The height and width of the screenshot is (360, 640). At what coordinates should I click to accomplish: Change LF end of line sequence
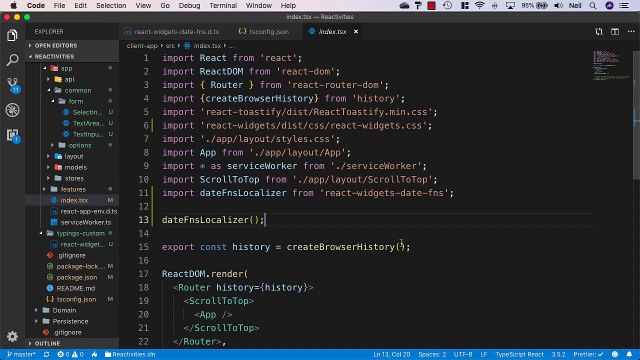484,354
